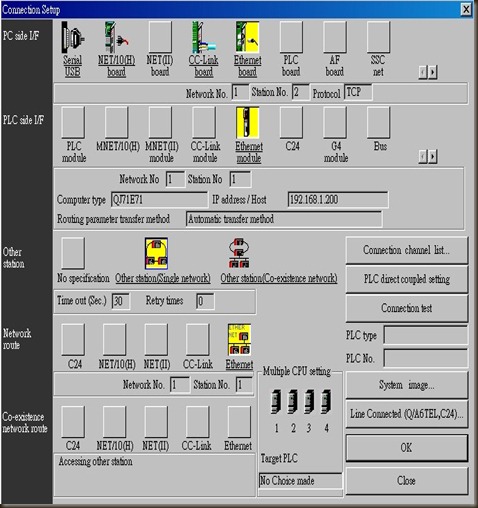Viewport: 478px width, 508px height.
Task: Click the Close button
Action: click(407, 481)
